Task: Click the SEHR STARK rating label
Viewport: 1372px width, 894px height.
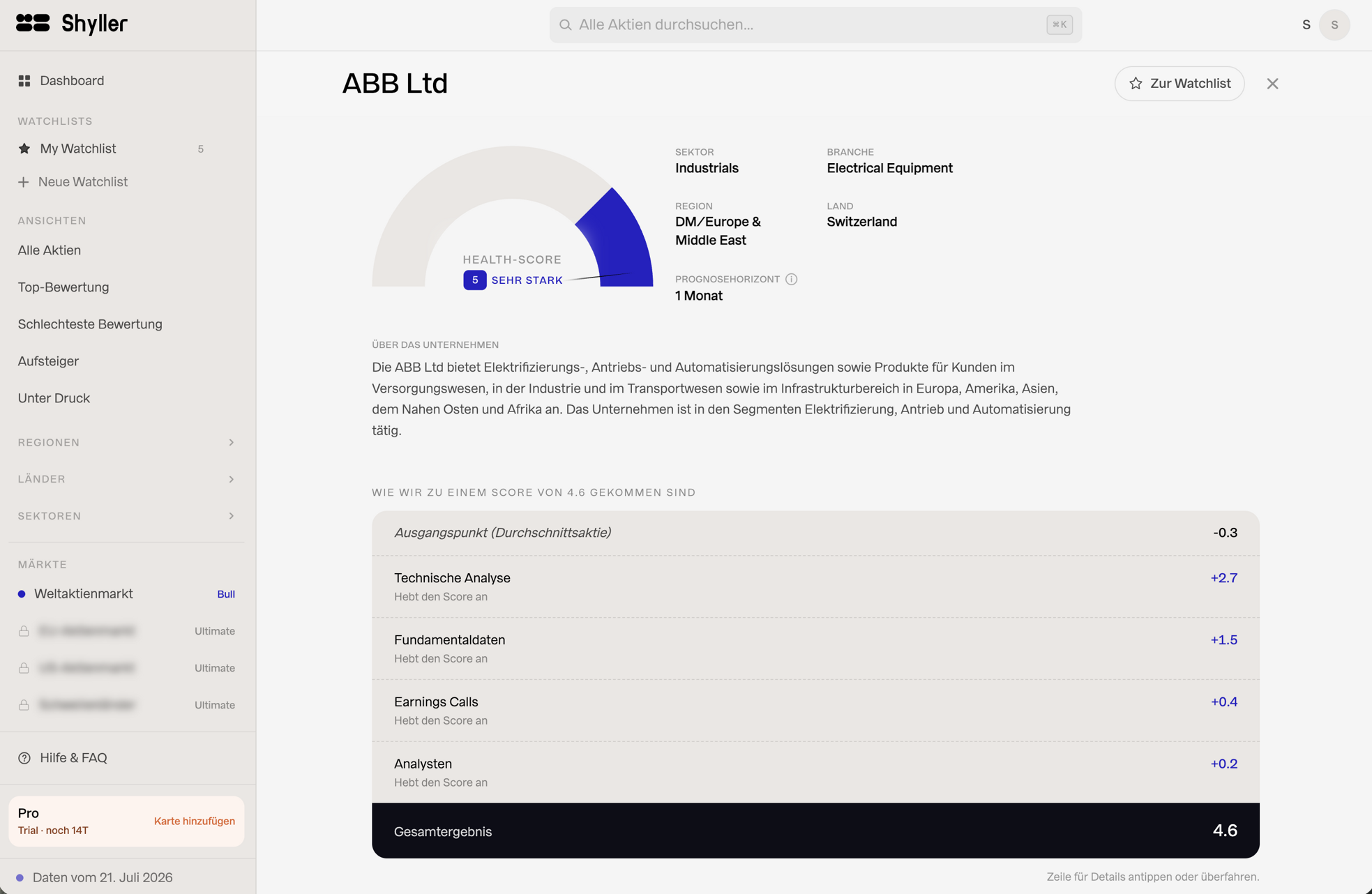Action: click(527, 280)
